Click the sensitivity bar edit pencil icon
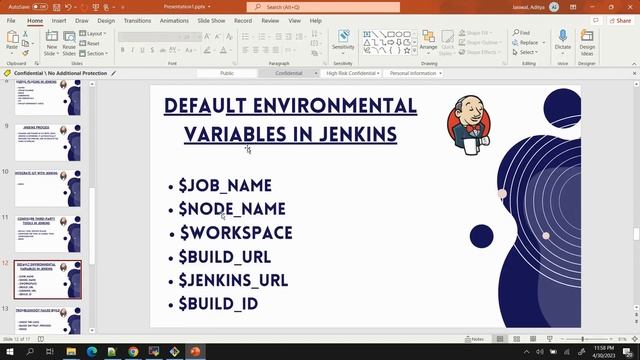Screen dimensions: 640x360 [x=113, y=73]
